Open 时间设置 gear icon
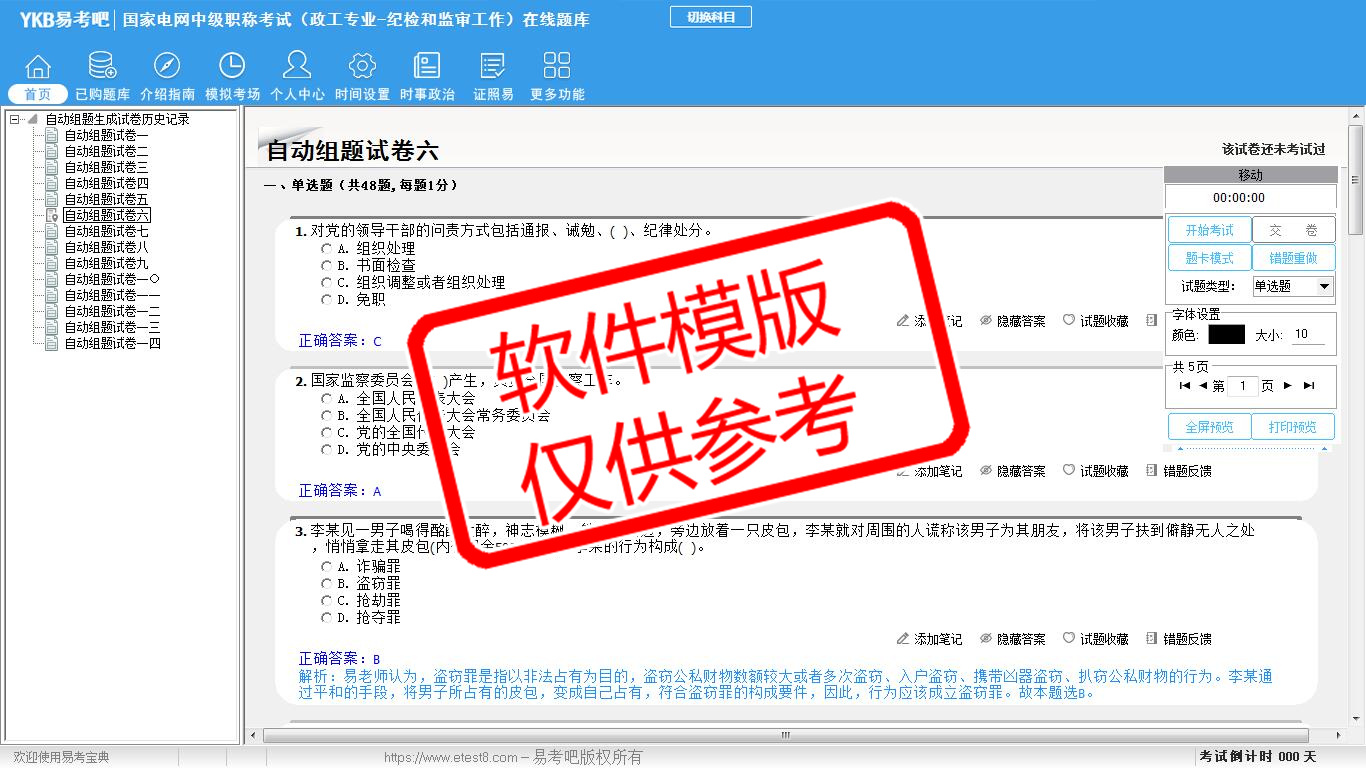The width and height of the screenshot is (1366, 768). tap(362, 67)
